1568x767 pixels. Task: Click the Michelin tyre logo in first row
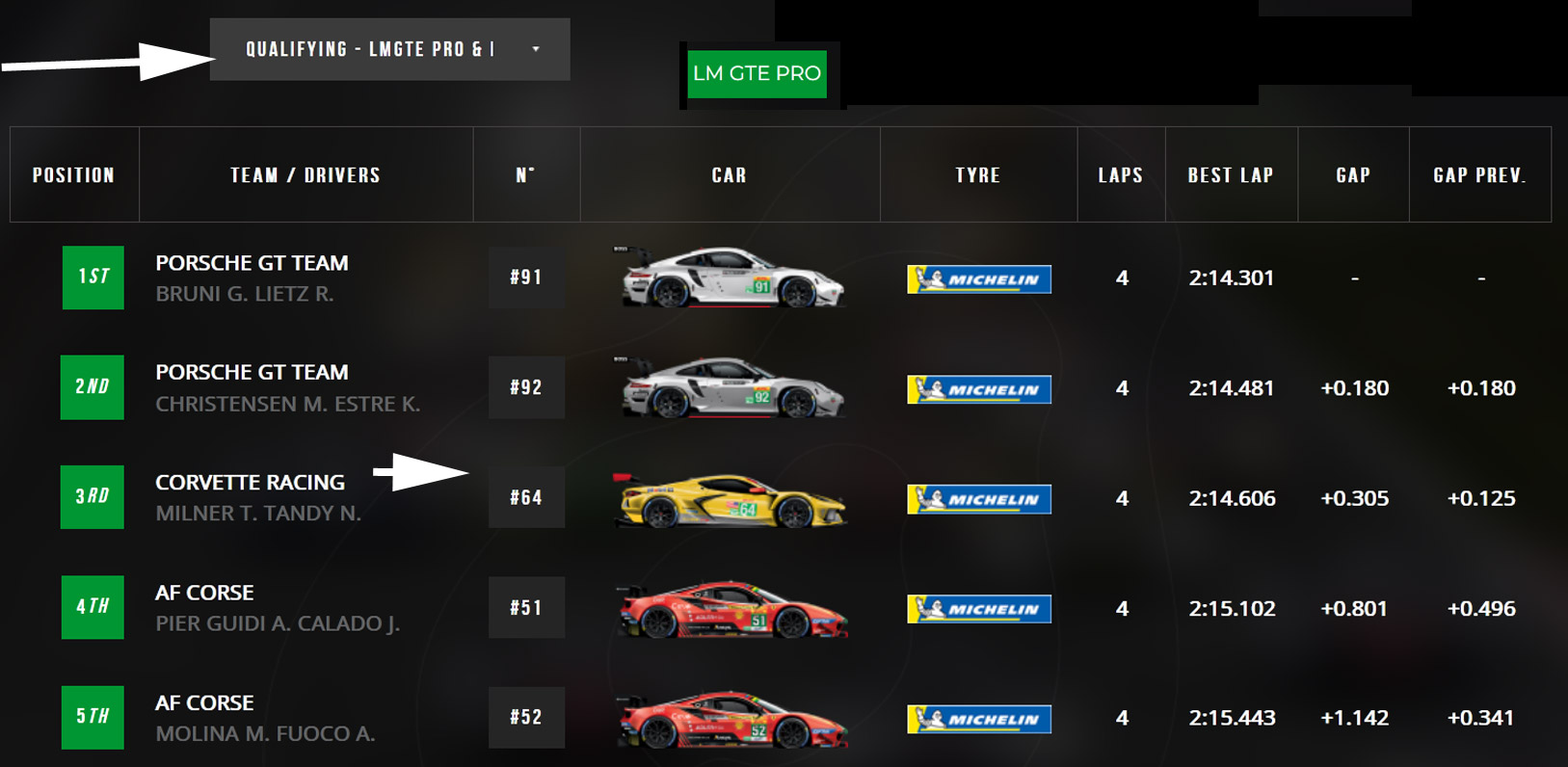(x=978, y=279)
